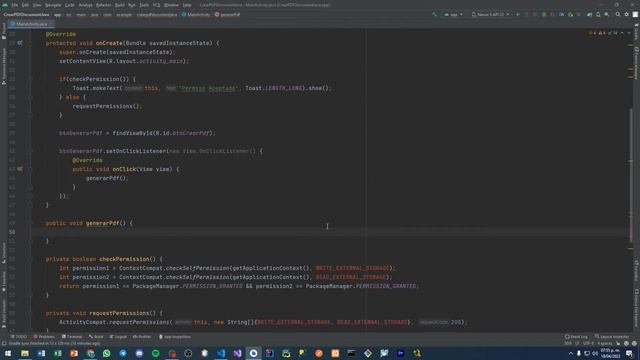Select the MainActivity.java editor tab

(31, 24)
